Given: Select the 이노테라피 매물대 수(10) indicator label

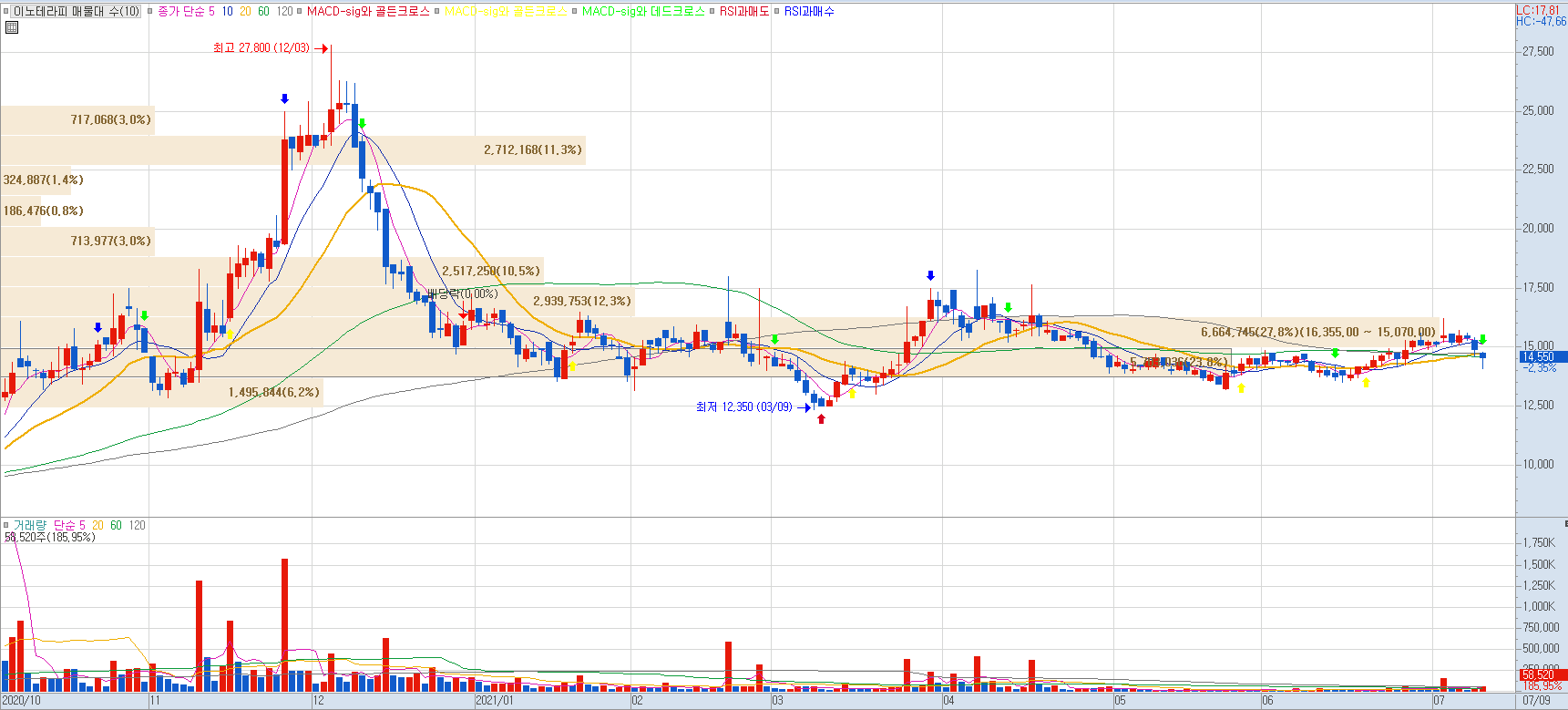Looking at the screenshot, I should coord(77,12).
